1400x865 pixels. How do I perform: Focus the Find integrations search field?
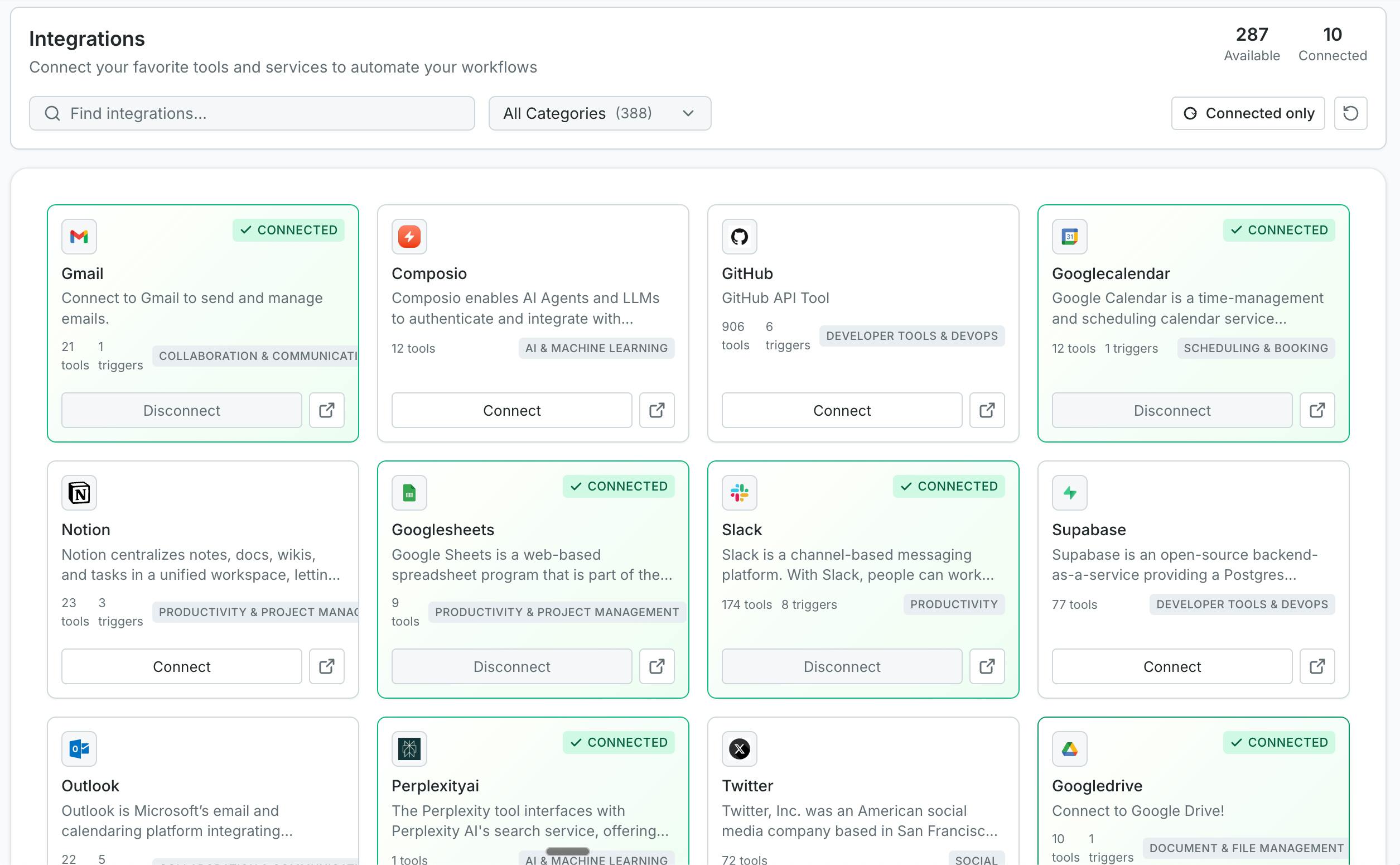click(x=252, y=113)
